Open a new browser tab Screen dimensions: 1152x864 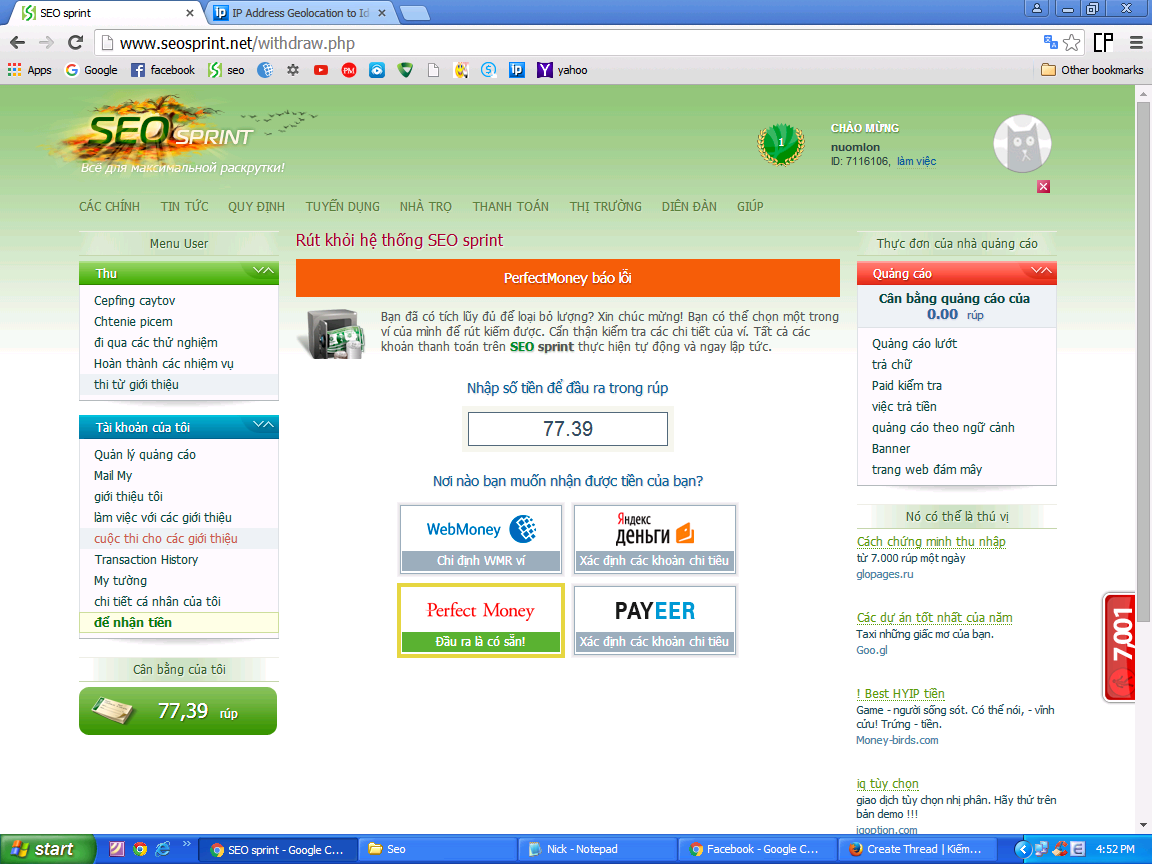415,13
